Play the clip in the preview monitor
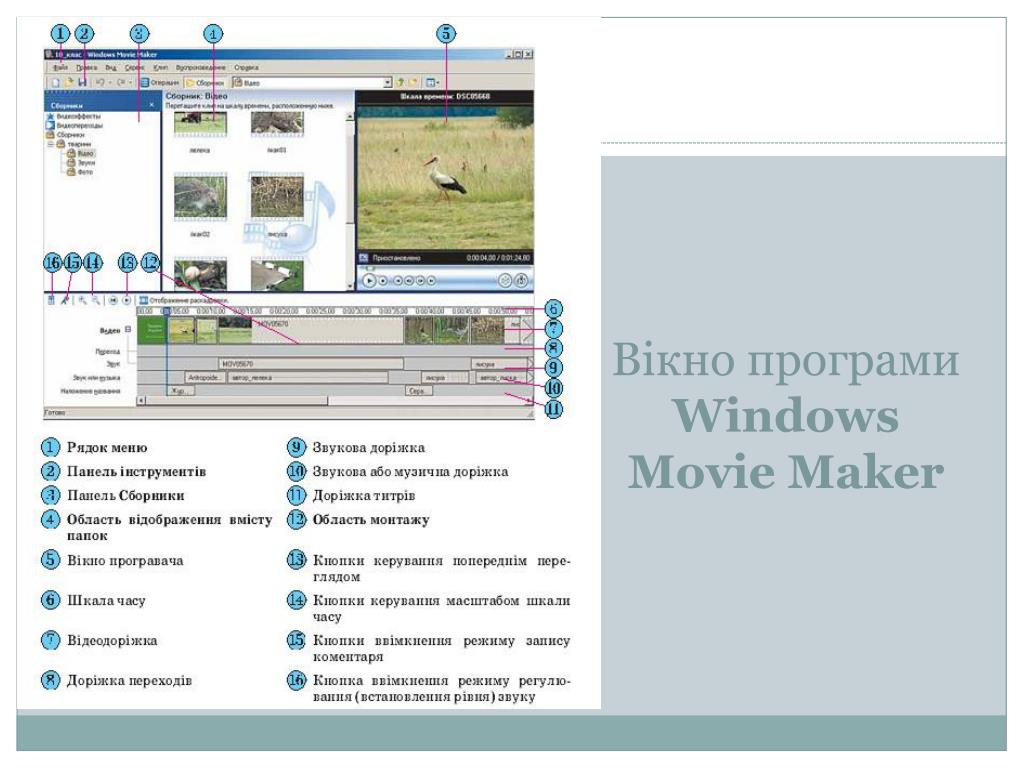Image resolution: width=1024 pixels, height=768 pixels. (x=369, y=281)
